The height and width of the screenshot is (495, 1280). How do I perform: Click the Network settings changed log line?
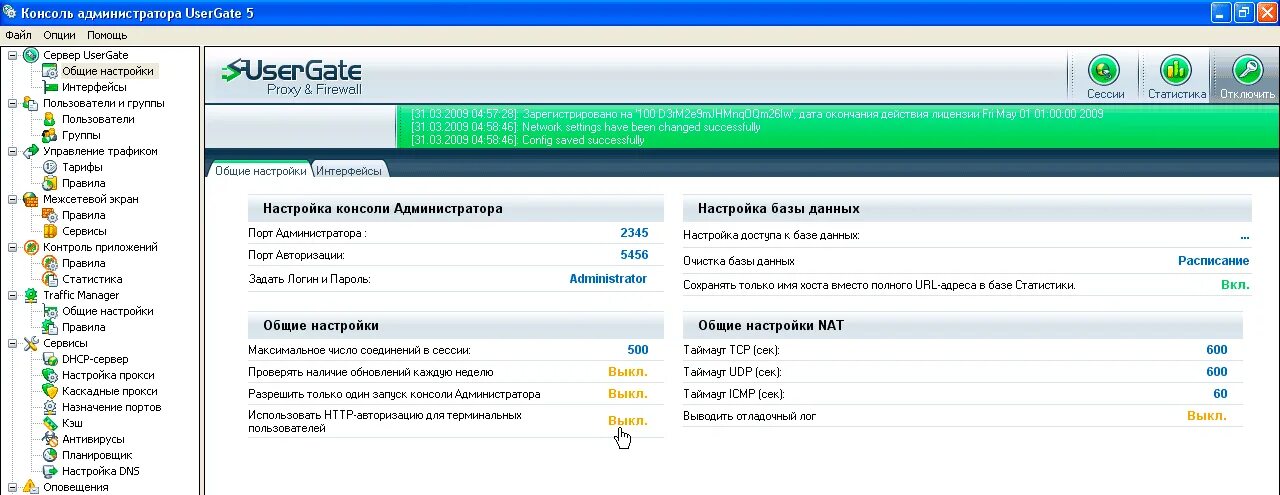(585, 127)
